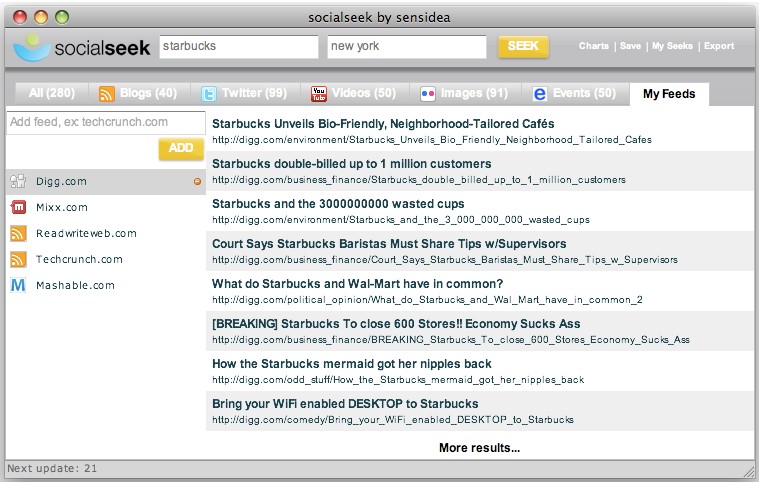Minimize window with the yellow button
Image resolution: width=759 pixels, height=483 pixels.
pos(41,17)
